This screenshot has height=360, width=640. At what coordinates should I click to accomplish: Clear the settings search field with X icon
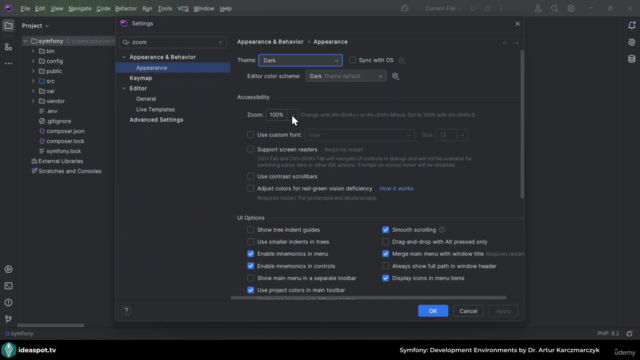click(x=220, y=42)
